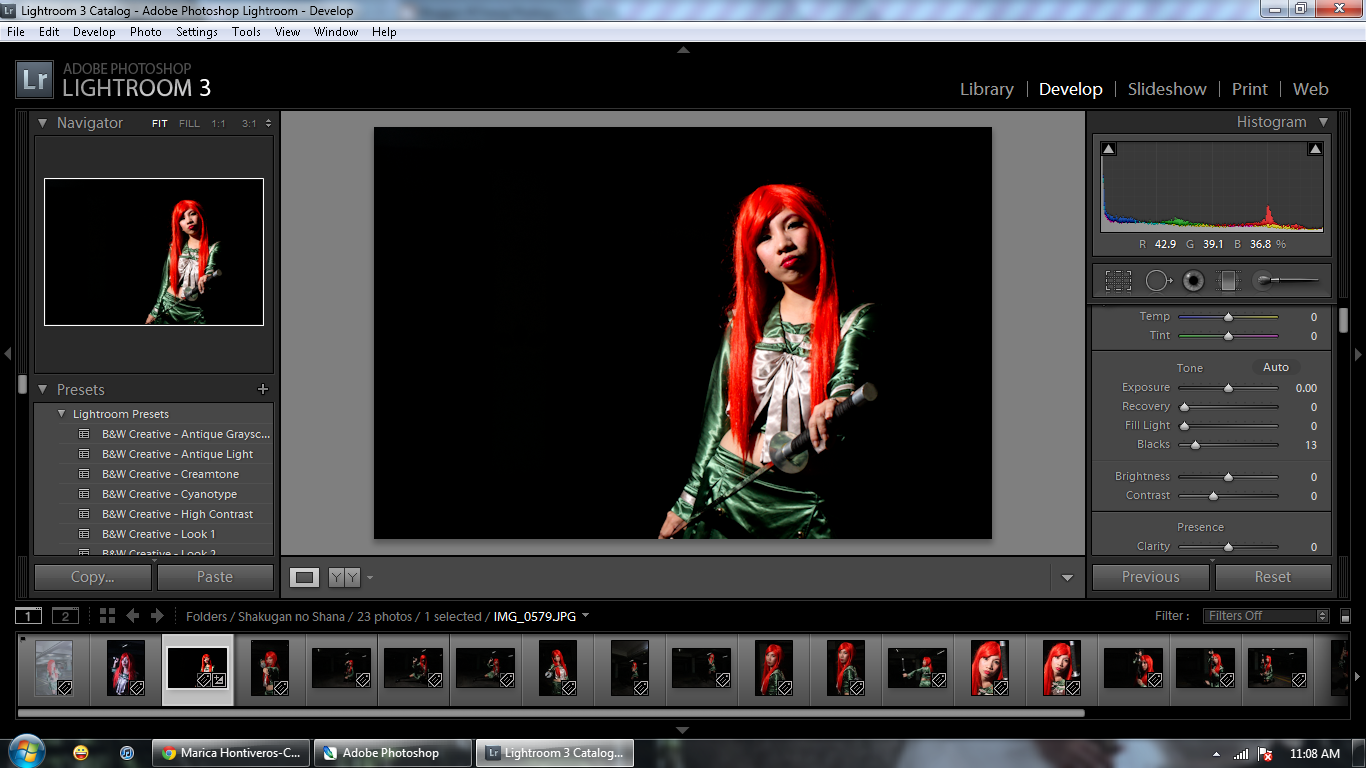The width and height of the screenshot is (1366, 768).
Task: Adjust the Blacks slider
Action: (x=1228, y=445)
